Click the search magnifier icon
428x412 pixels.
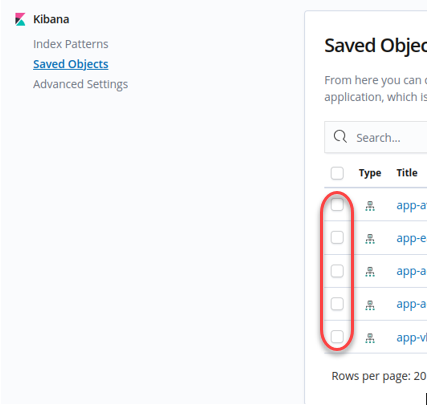pyautogui.click(x=340, y=137)
